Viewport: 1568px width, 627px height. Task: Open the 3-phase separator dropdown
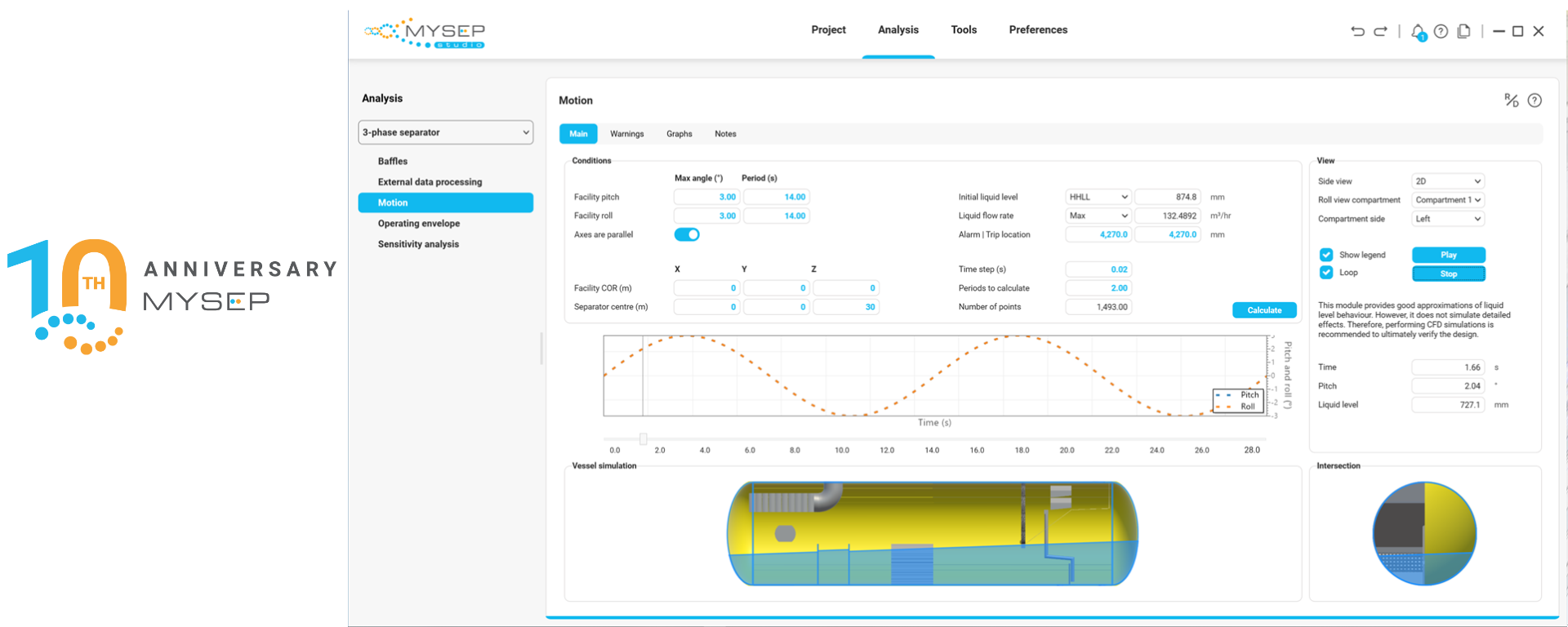(446, 132)
